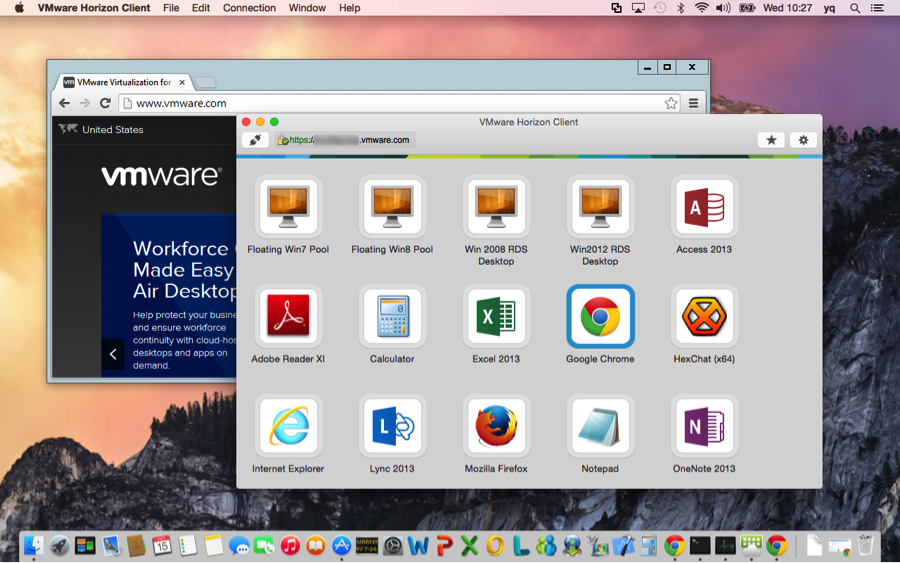Click the disconnect plug icon in Horizon Client
Image resolution: width=900 pixels, height=563 pixels.
tap(255, 139)
